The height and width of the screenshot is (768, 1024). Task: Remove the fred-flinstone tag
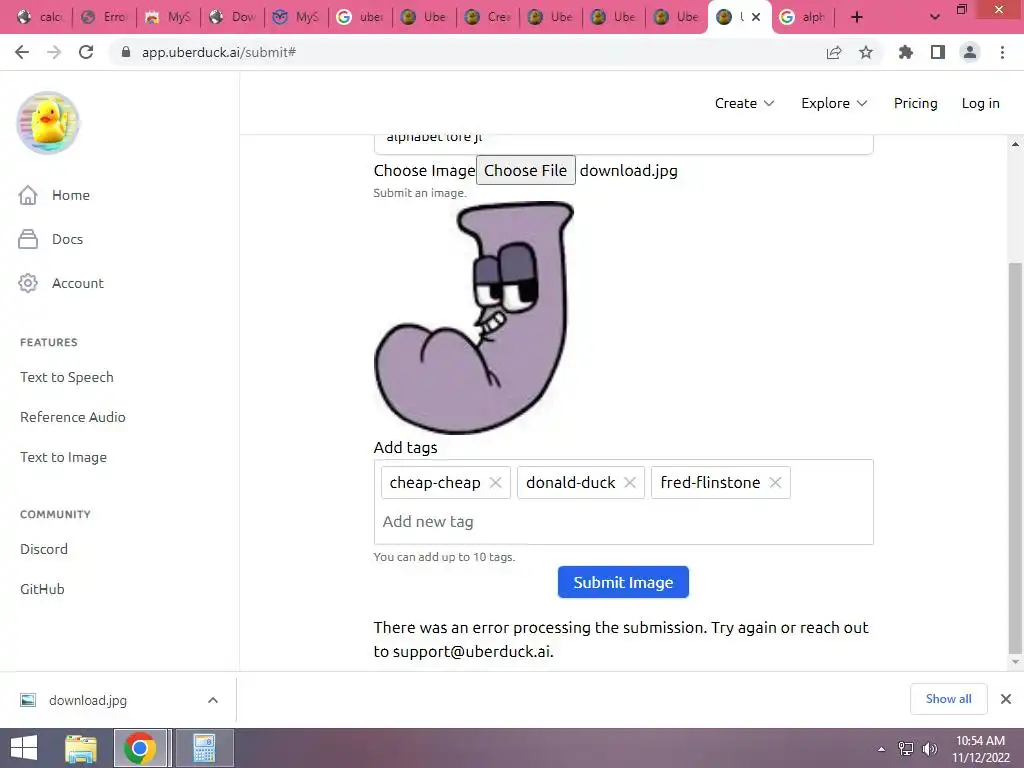click(775, 483)
